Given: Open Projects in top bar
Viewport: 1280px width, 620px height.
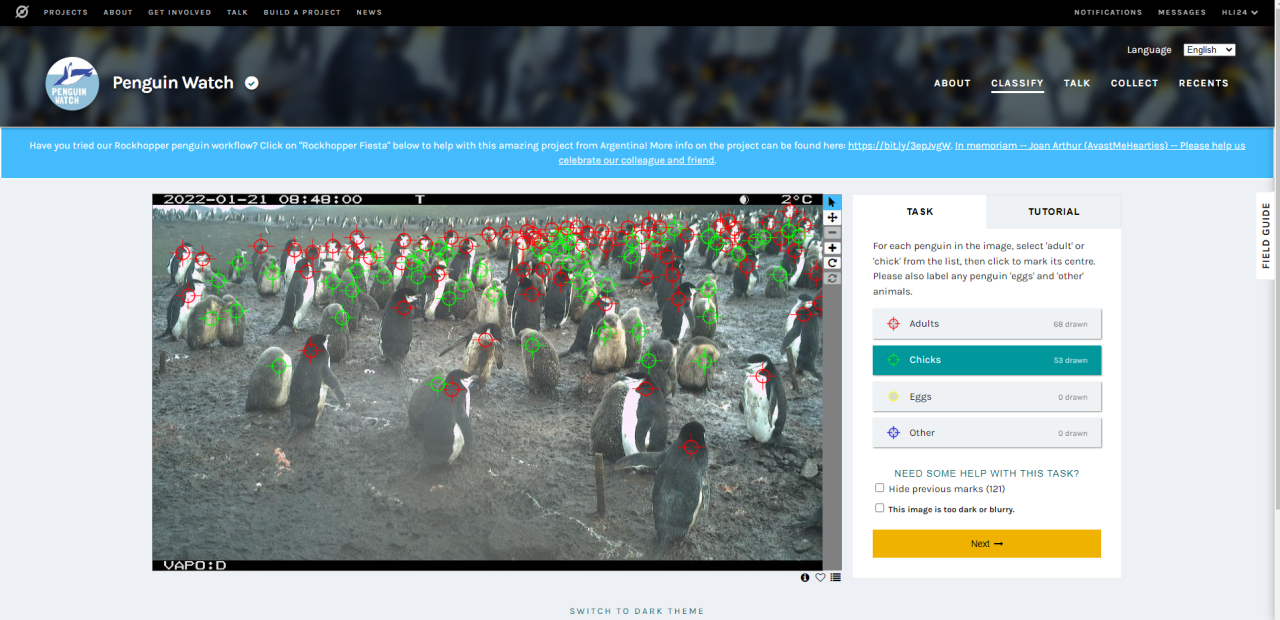Looking at the screenshot, I should 66,12.
